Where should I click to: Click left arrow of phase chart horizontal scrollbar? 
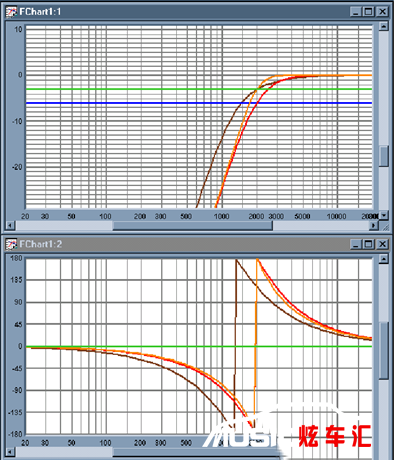pyautogui.click(x=10, y=452)
